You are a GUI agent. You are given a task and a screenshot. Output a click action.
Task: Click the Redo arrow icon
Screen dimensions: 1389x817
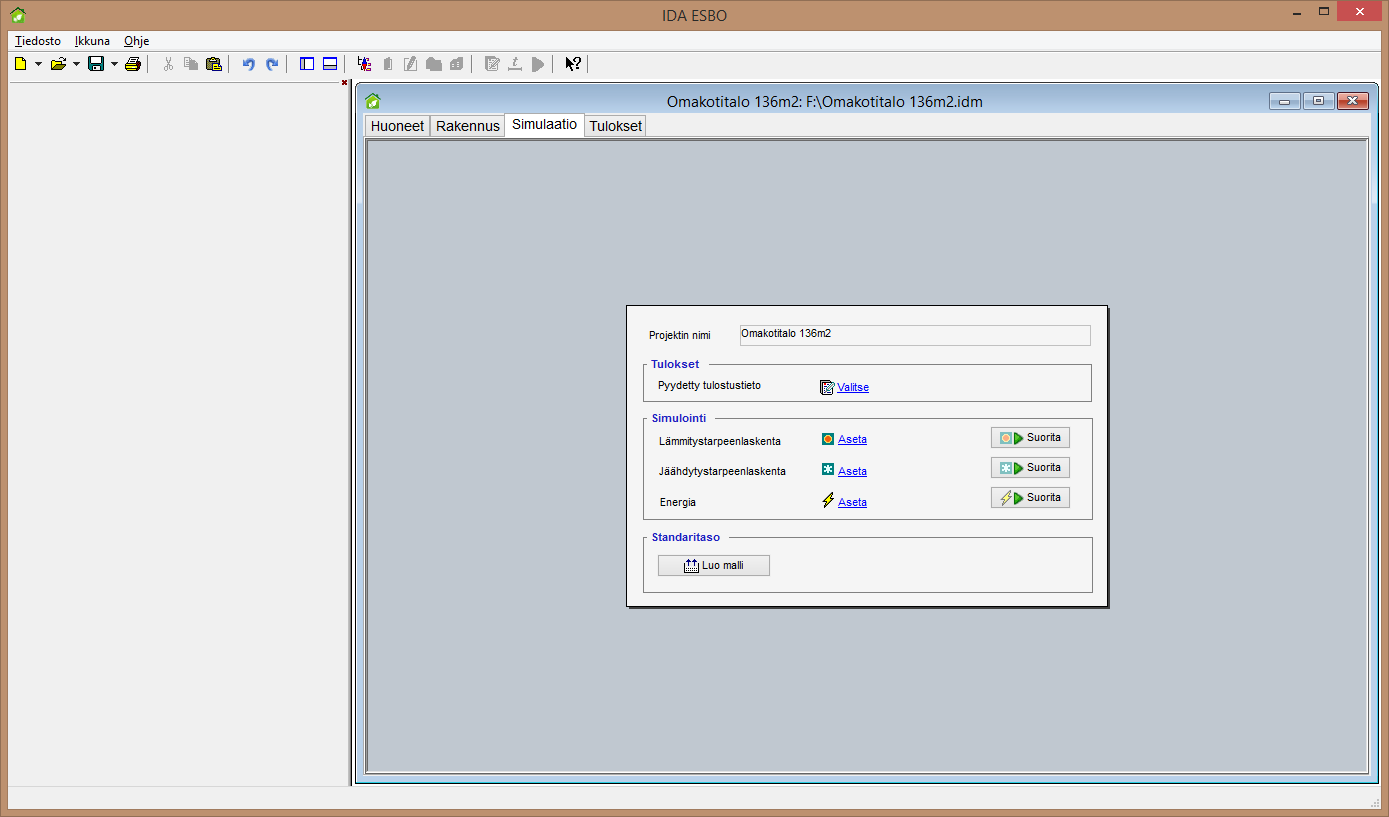click(x=271, y=64)
